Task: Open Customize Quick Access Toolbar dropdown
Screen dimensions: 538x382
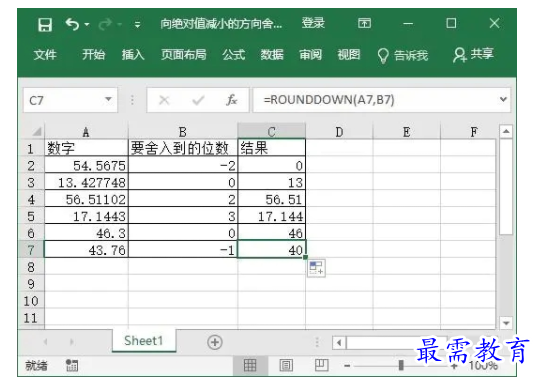Action: (x=137, y=24)
